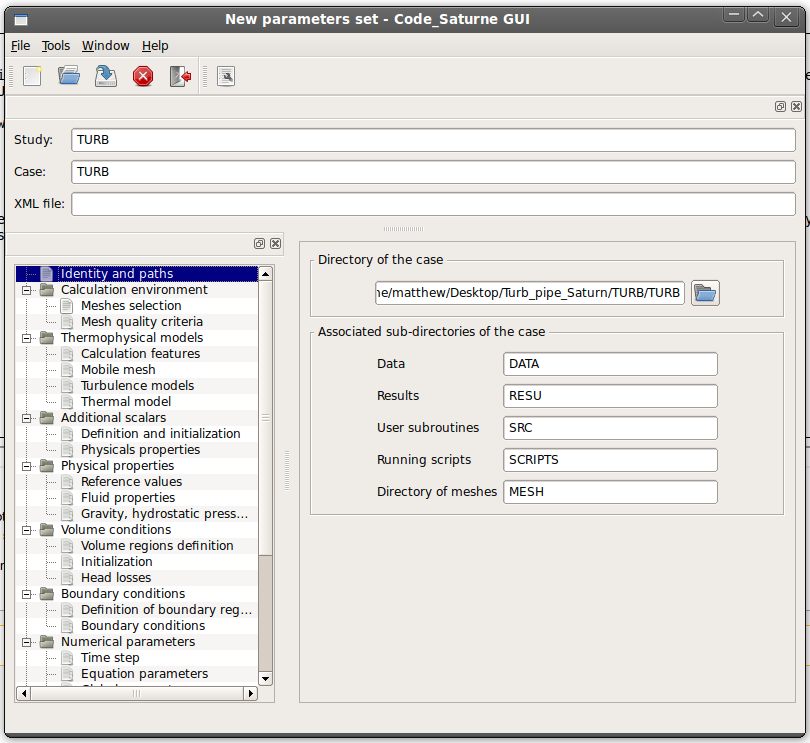The image size is (810, 743).
Task: Click the tree's horizontal scrollbar thumb
Action: pos(137,693)
